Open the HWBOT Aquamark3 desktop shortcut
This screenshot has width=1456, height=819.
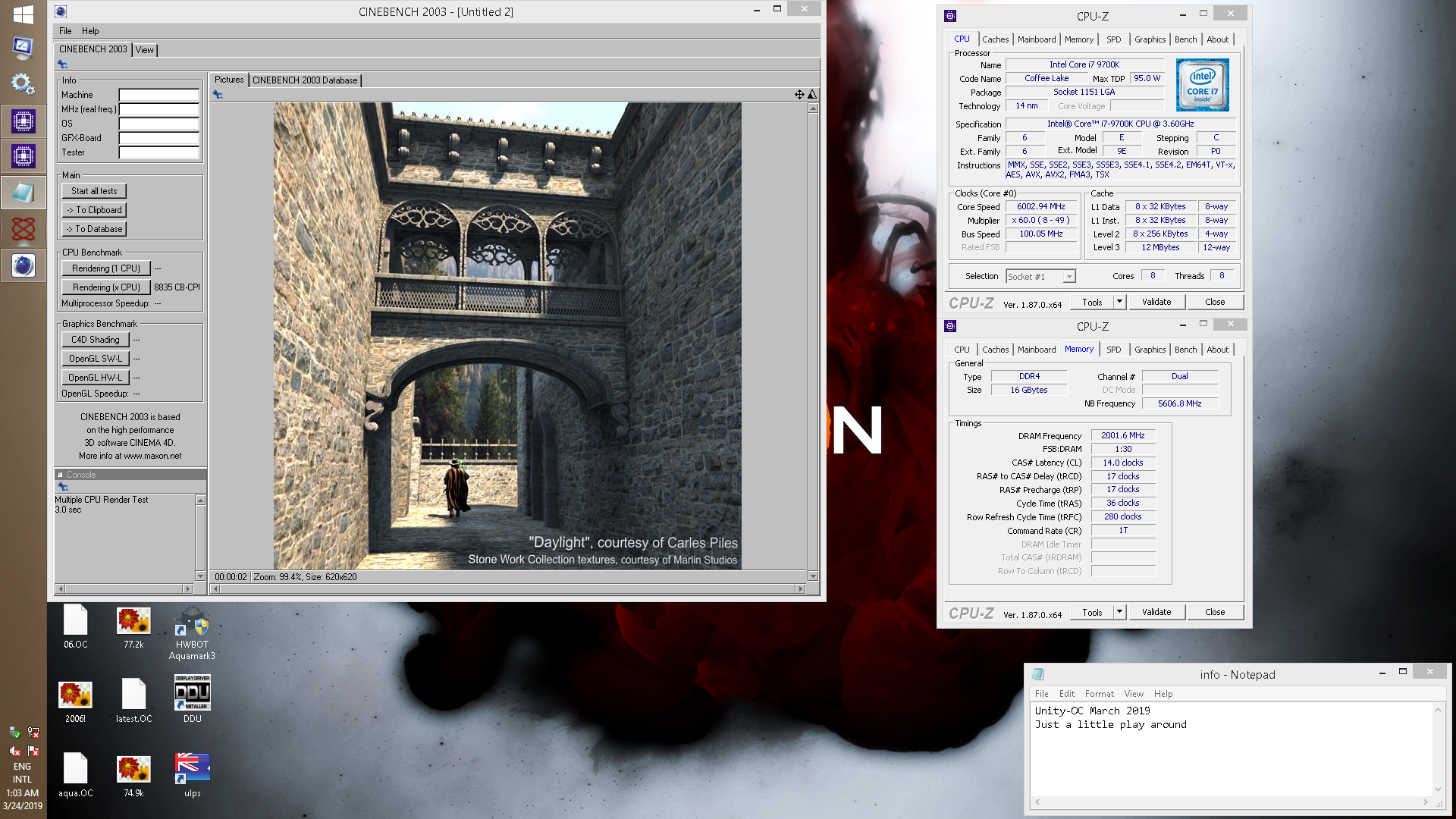click(x=192, y=632)
